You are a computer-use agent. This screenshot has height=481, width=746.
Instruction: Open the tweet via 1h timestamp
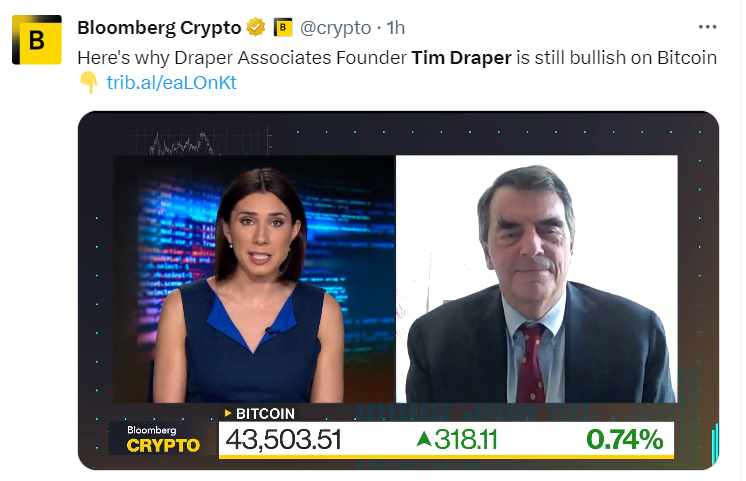coord(395,28)
